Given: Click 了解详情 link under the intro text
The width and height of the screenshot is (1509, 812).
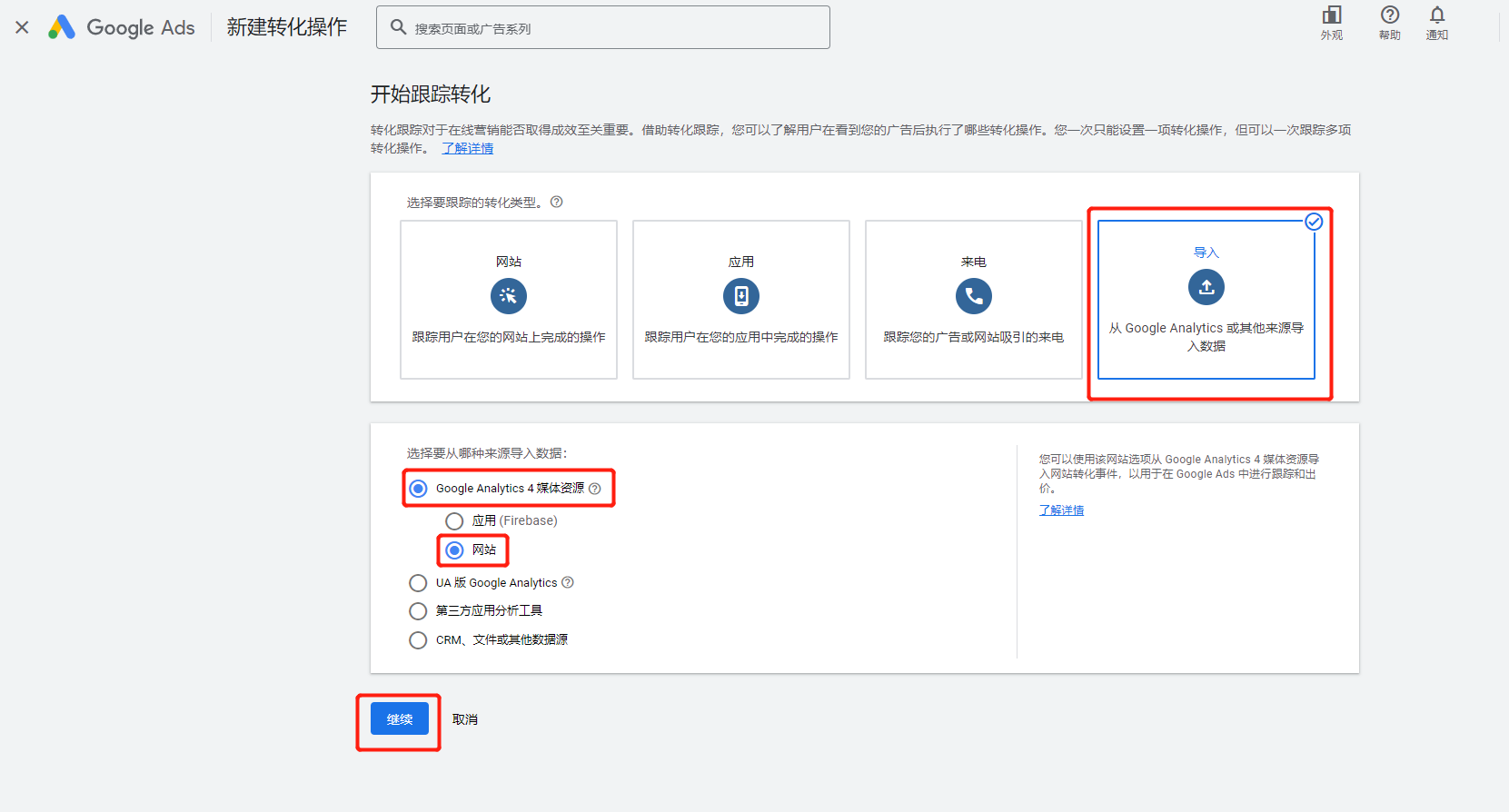Looking at the screenshot, I should click(x=468, y=148).
